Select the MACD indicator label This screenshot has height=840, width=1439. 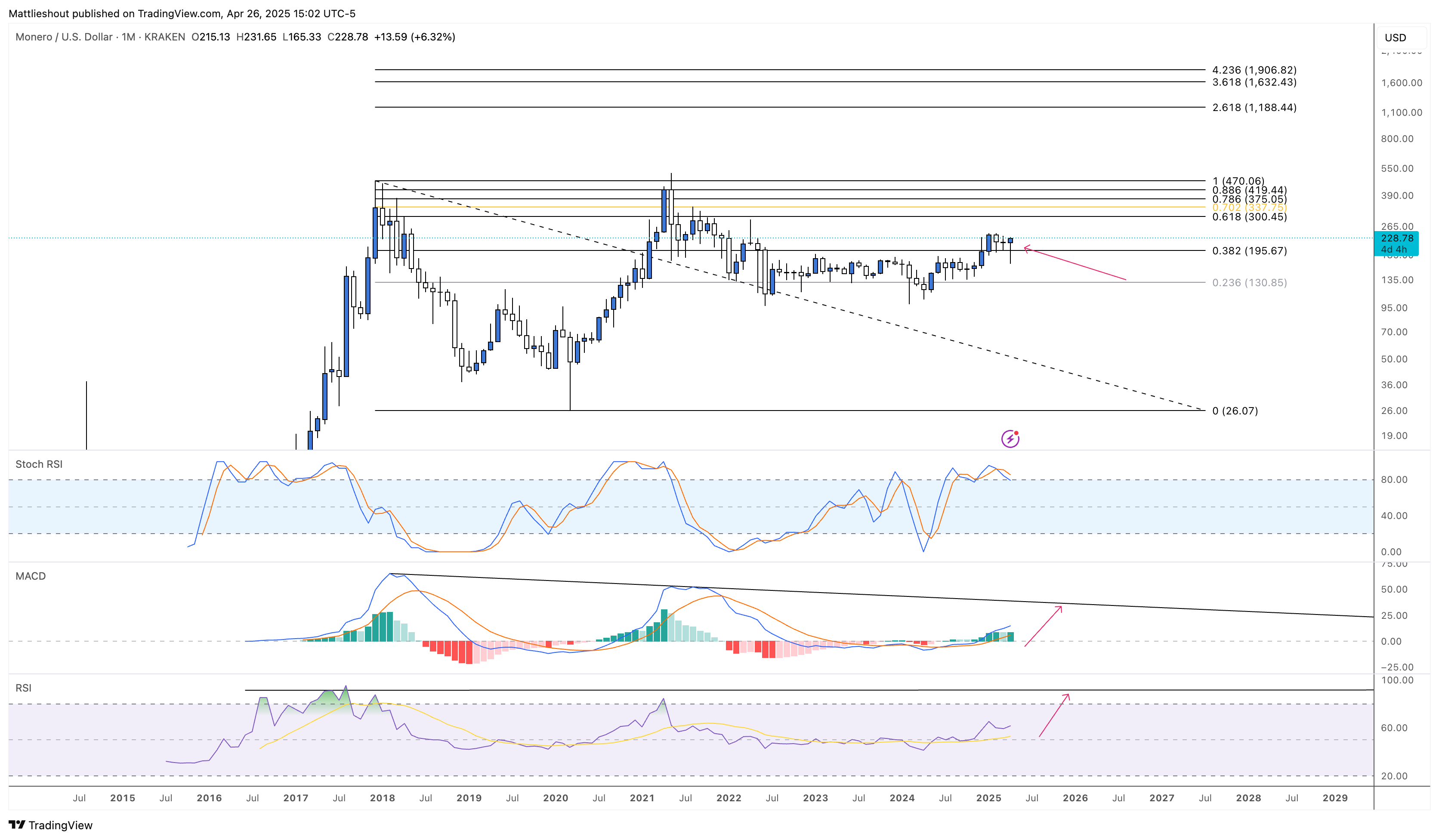tap(30, 576)
